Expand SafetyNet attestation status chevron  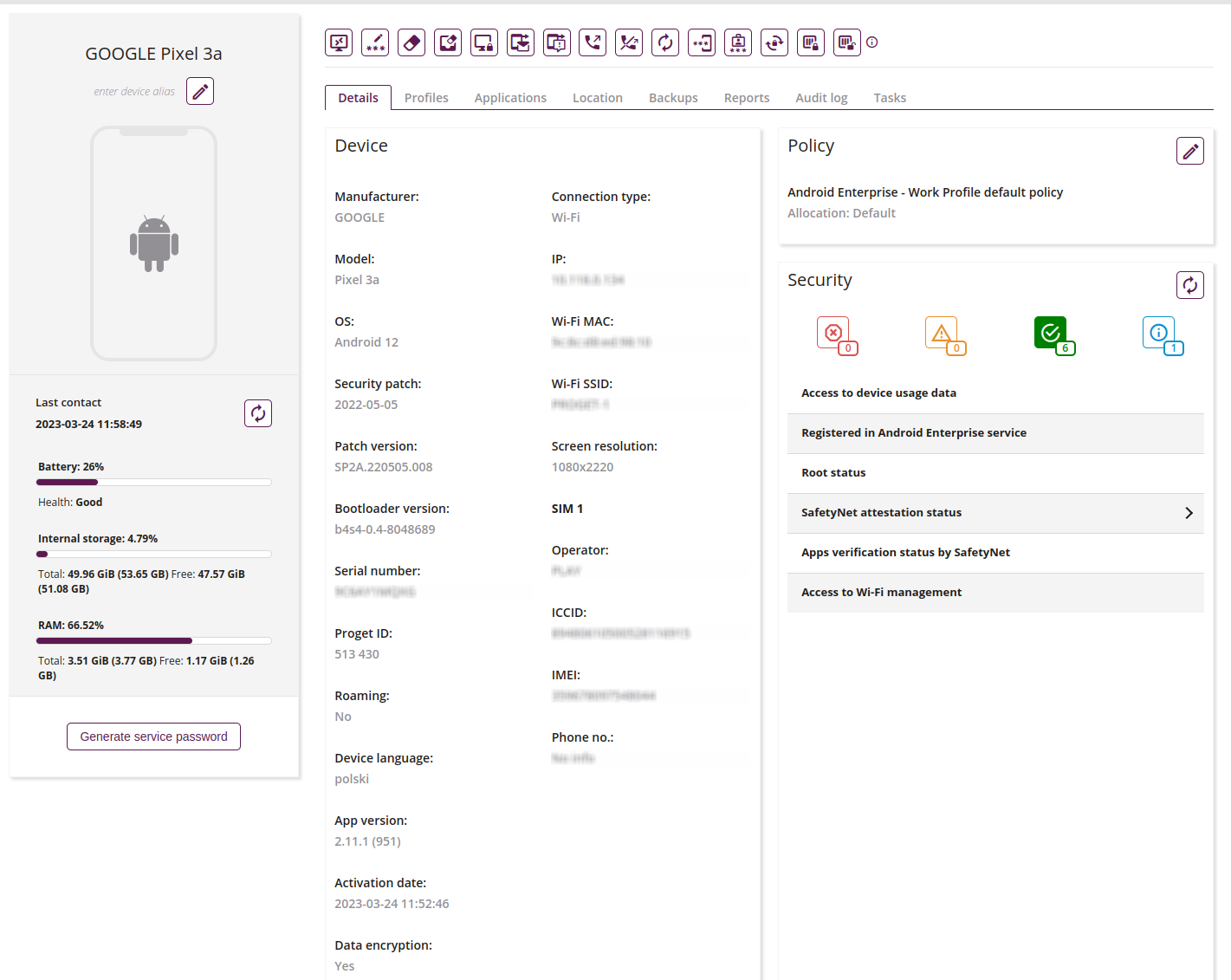pyautogui.click(x=1189, y=513)
